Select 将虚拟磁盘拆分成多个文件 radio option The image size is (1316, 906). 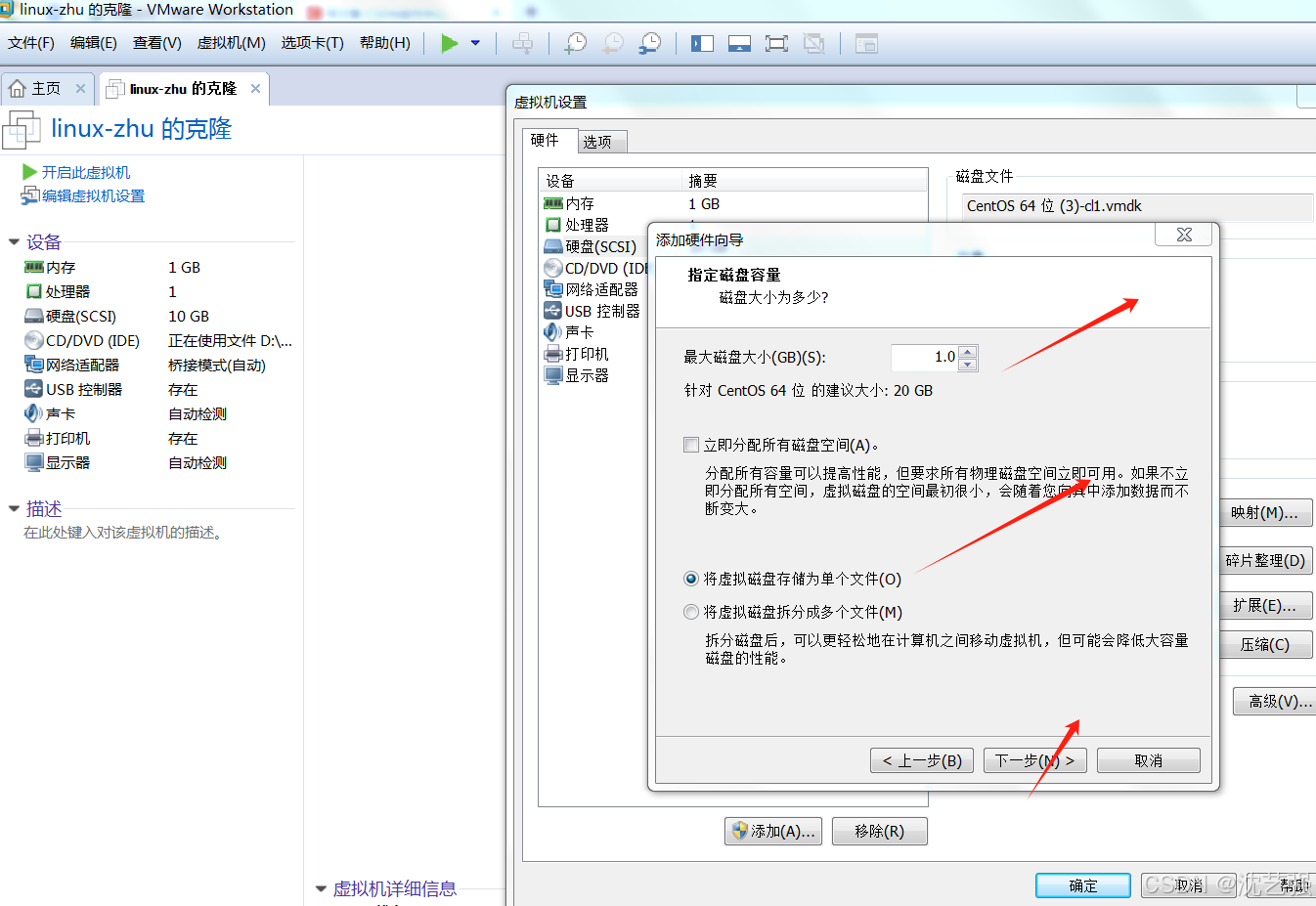[x=691, y=612]
